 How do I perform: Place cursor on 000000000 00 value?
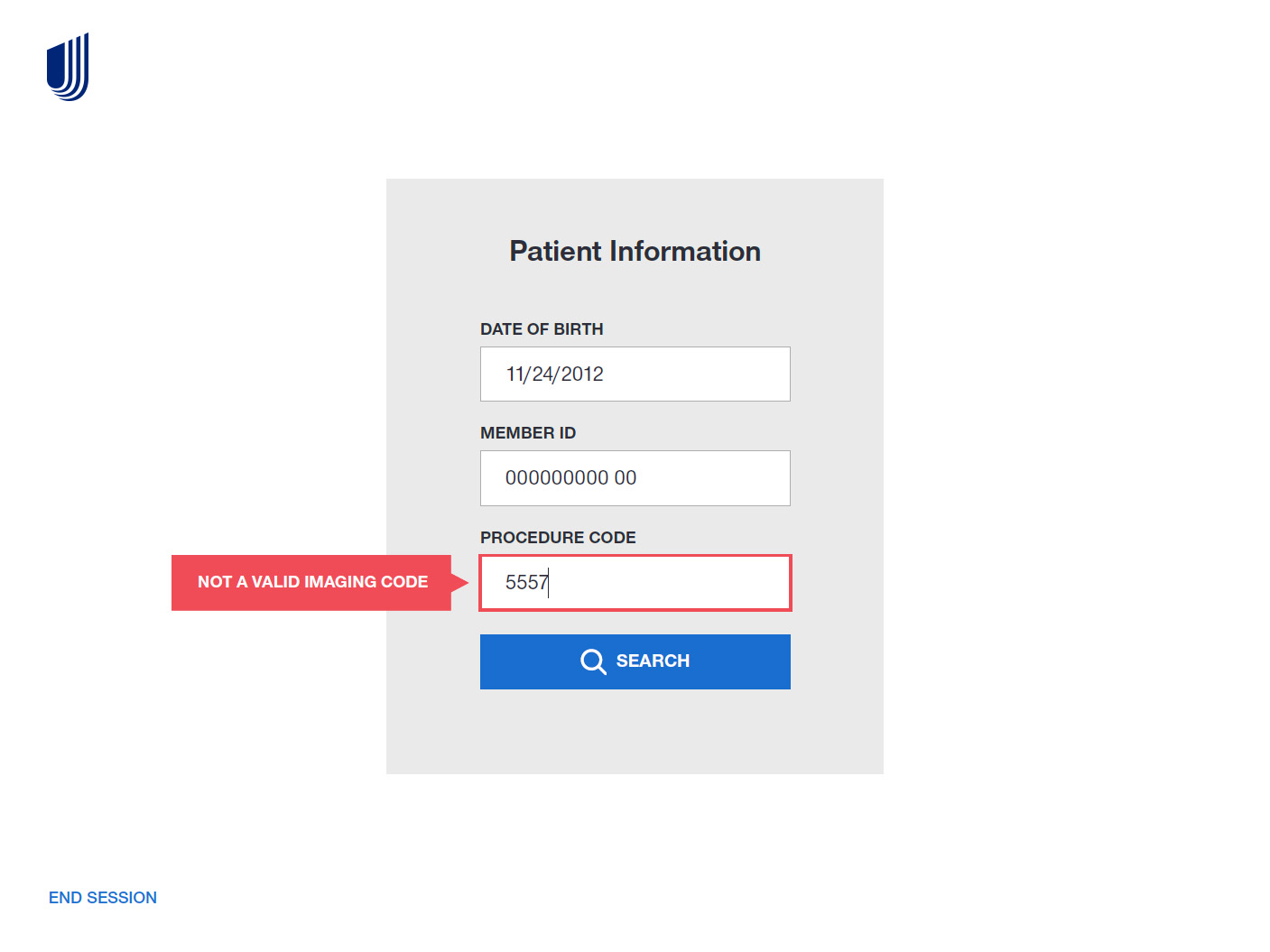(570, 478)
